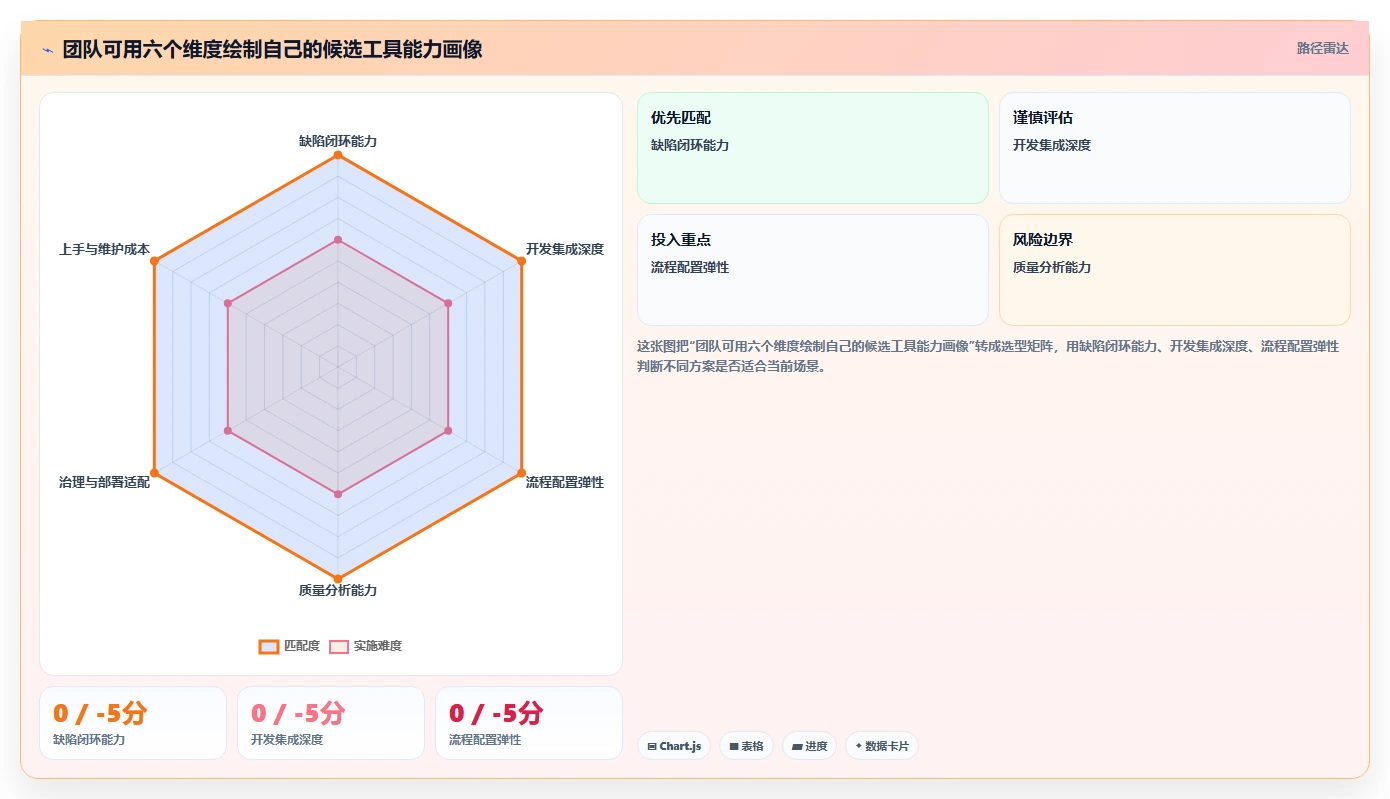The width and height of the screenshot is (1390, 799).
Task: Click the orange point at 上手与维护成本 vertex
Action: pos(154,261)
